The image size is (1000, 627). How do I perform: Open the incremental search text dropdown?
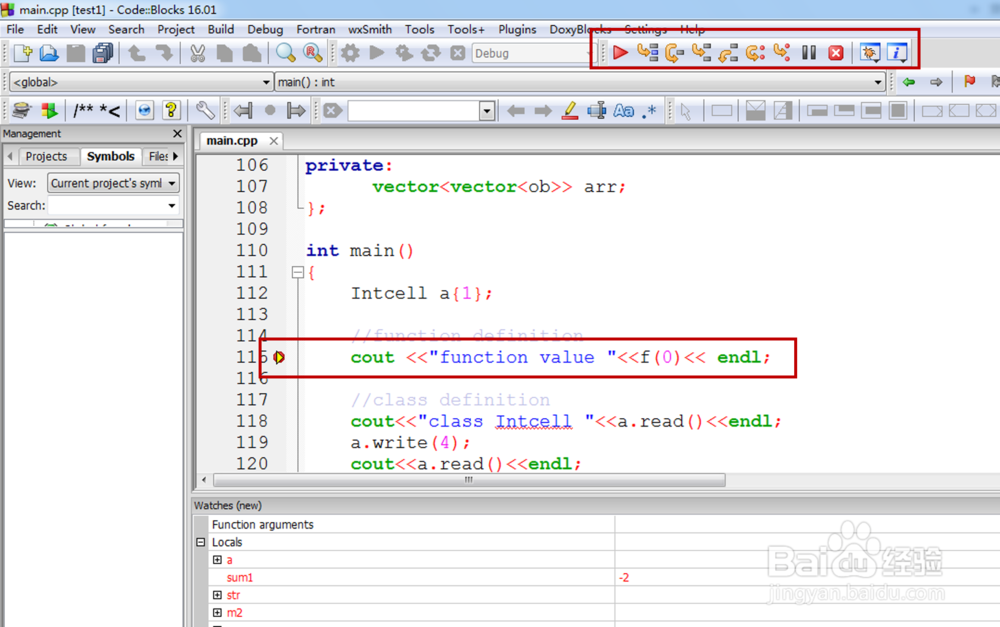pos(487,111)
